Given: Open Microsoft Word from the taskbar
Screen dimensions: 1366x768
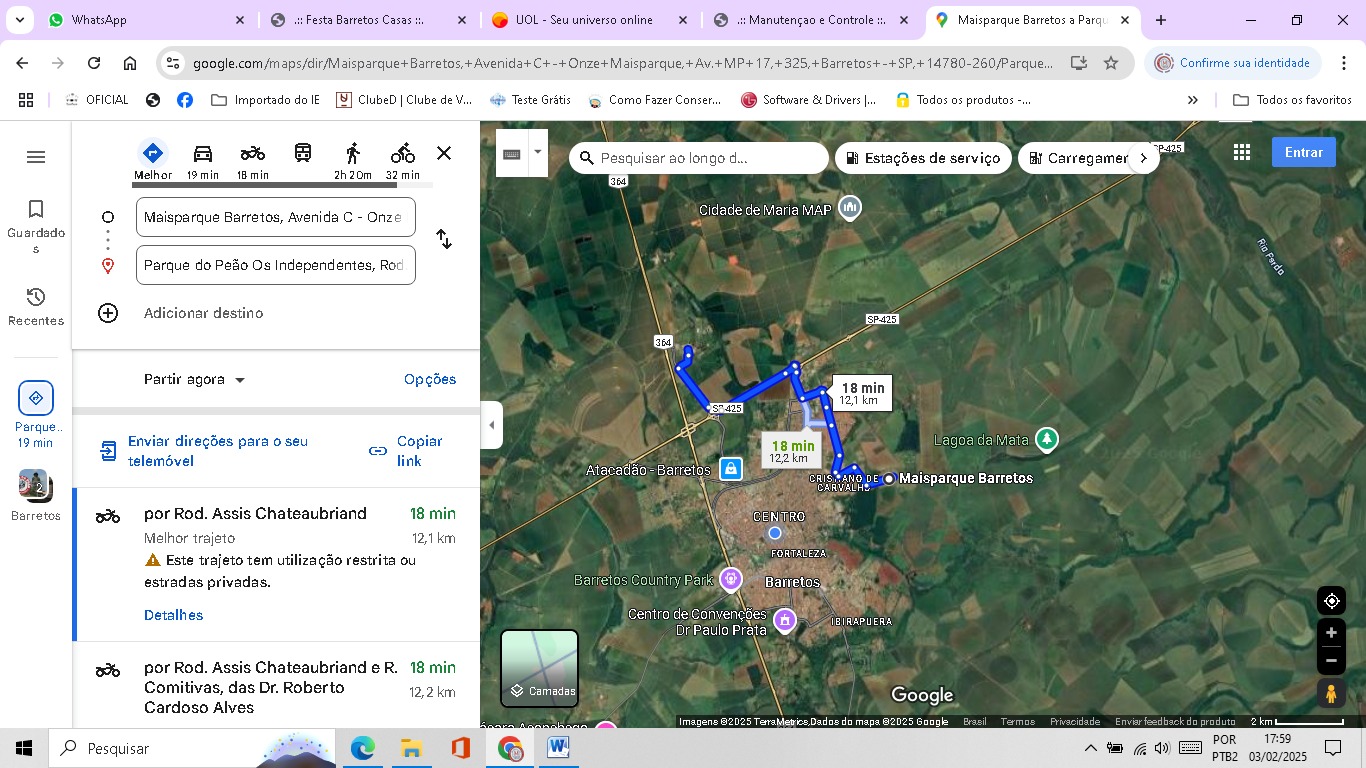Looking at the screenshot, I should (x=558, y=748).
